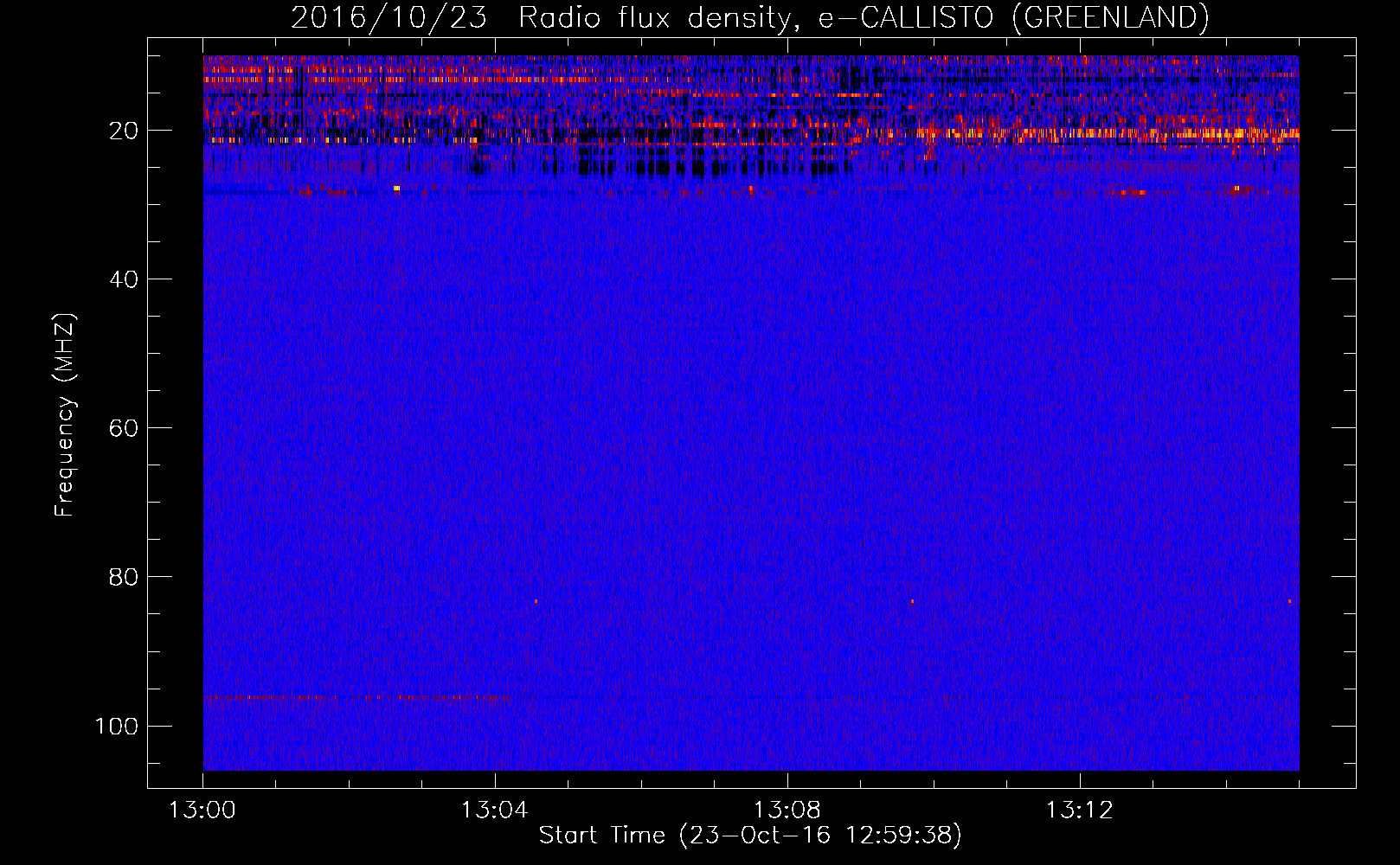Click the 13:08 time tick label
The image size is (1400, 865).
(787, 811)
